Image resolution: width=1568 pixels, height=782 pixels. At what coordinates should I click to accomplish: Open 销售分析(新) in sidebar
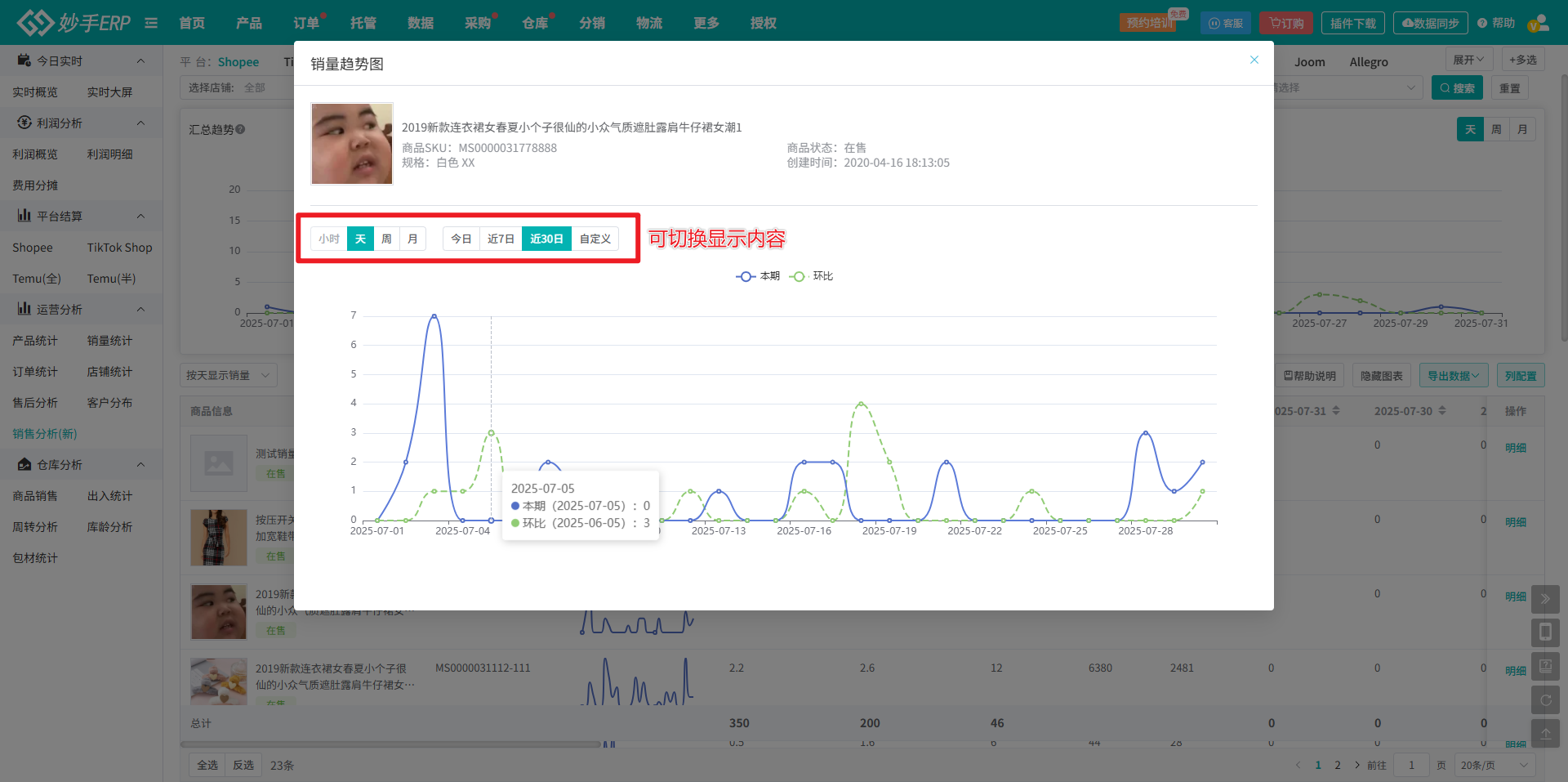[45, 434]
